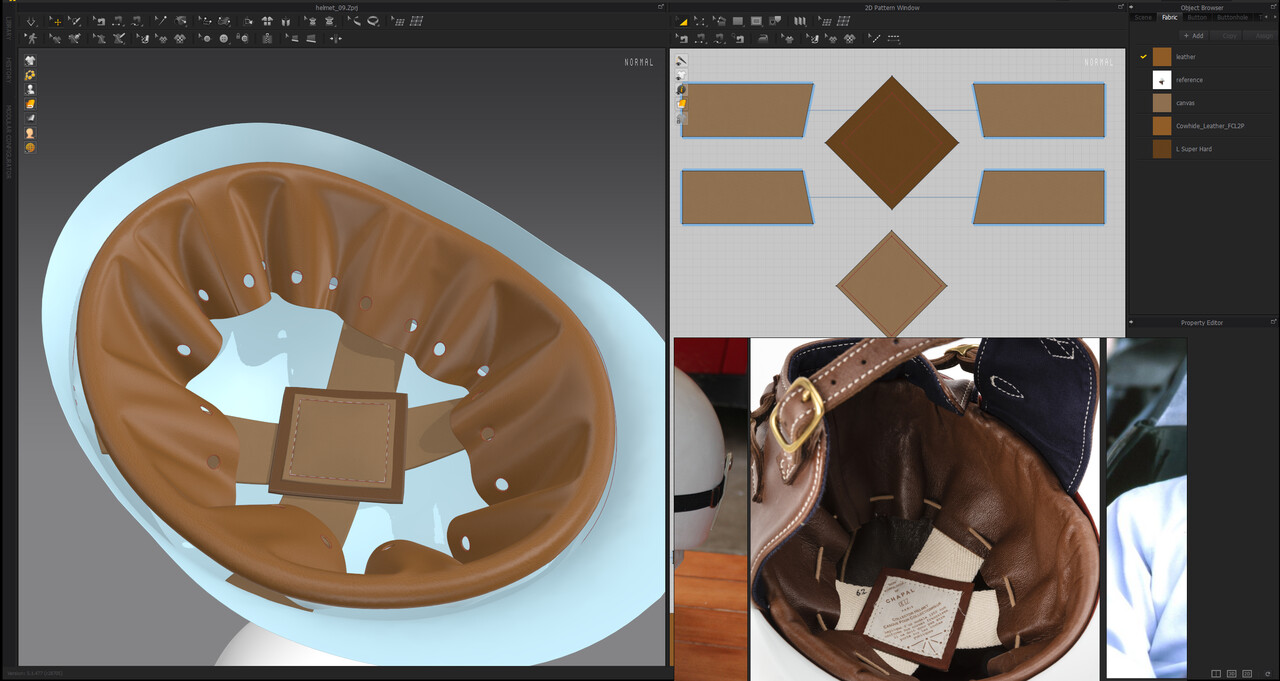Start Simulate with the down-arrow icon
This screenshot has height=681, width=1280.
(x=31, y=21)
